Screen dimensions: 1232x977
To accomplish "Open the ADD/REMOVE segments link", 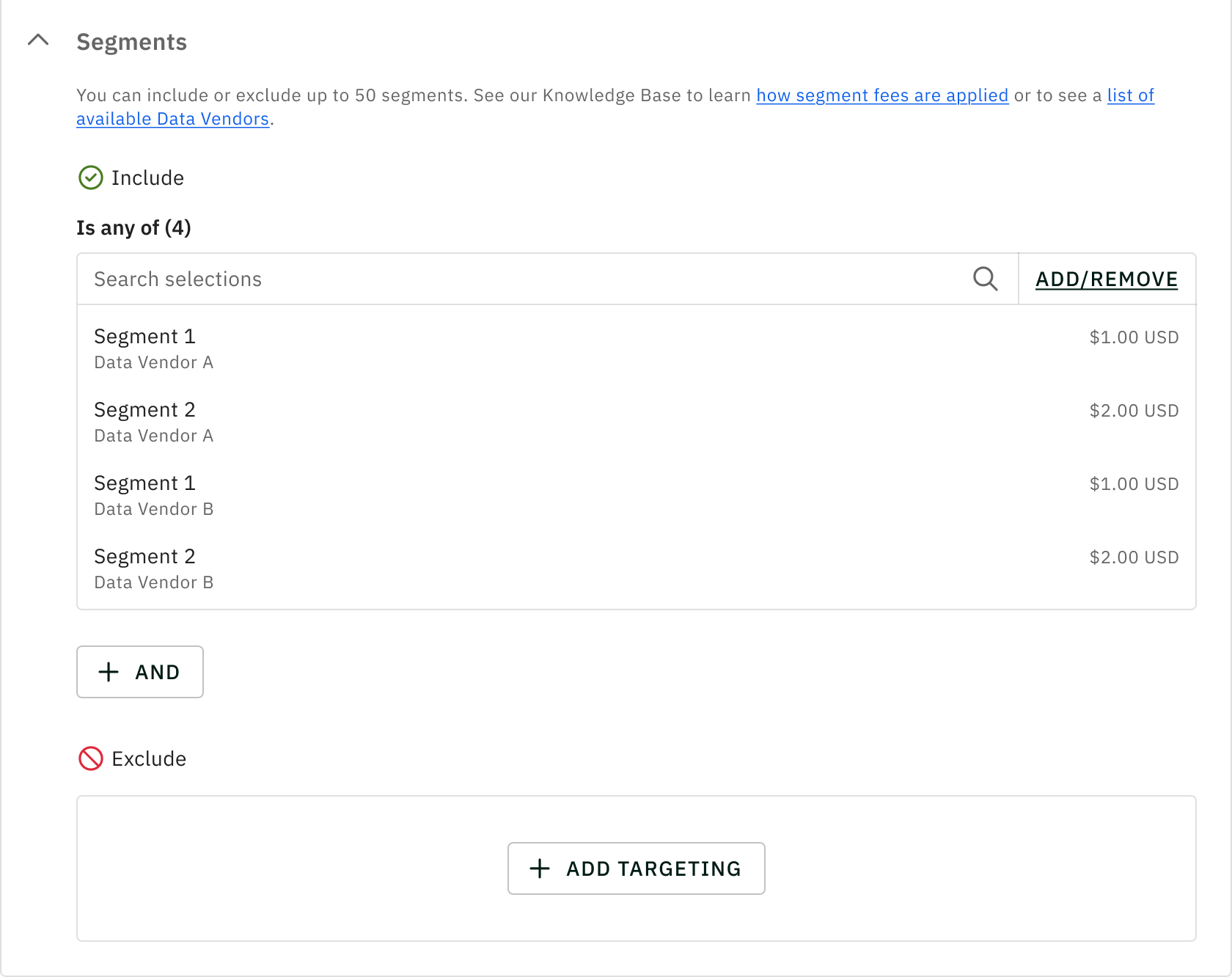I will click(x=1106, y=279).
